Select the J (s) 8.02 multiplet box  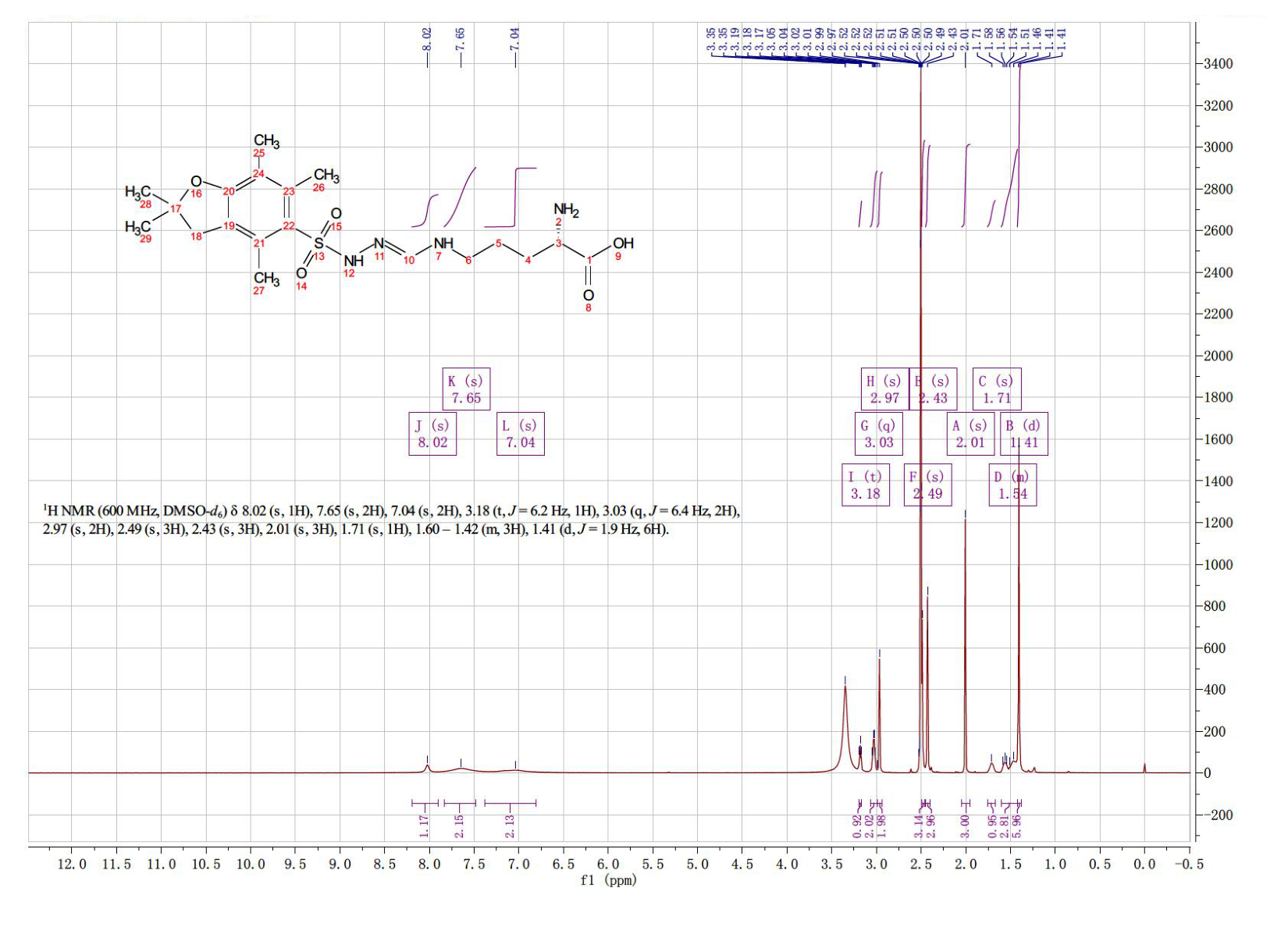coord(433,434)
